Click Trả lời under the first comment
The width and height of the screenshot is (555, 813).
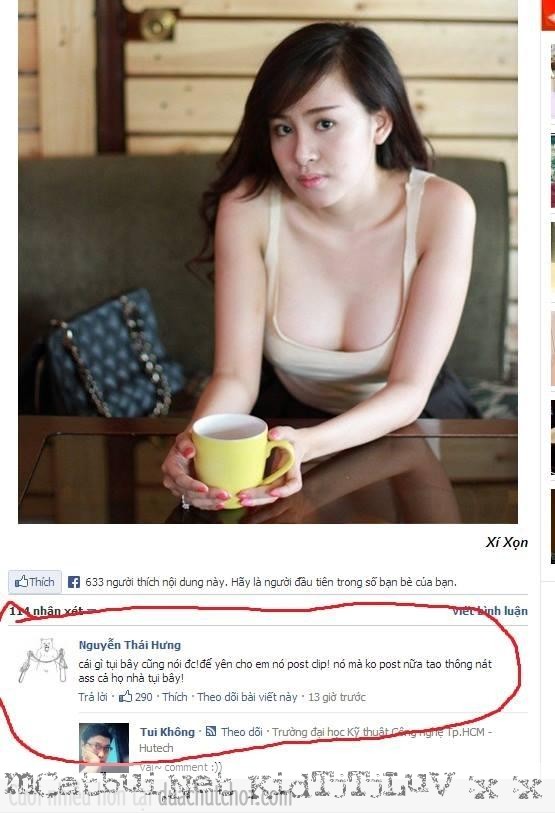93,697
